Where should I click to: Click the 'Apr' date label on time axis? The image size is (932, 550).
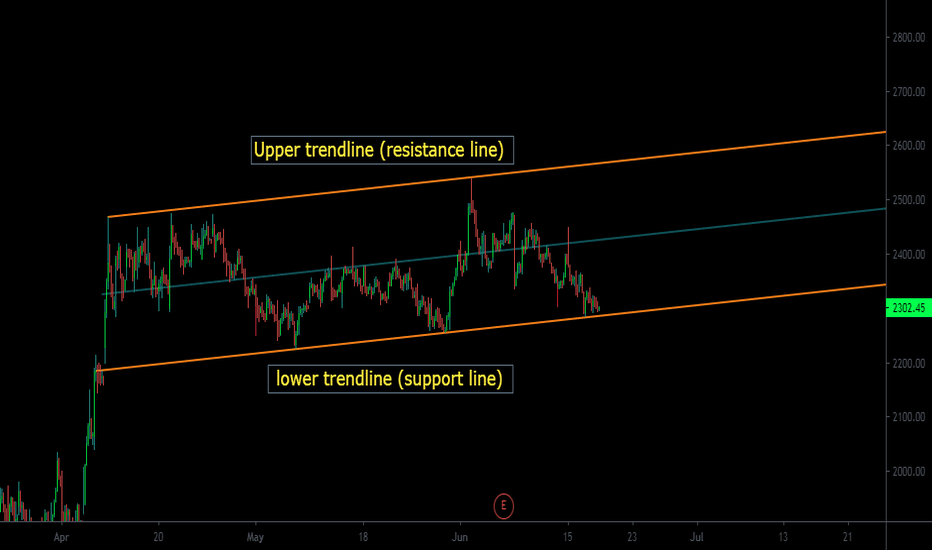point(61,538)
